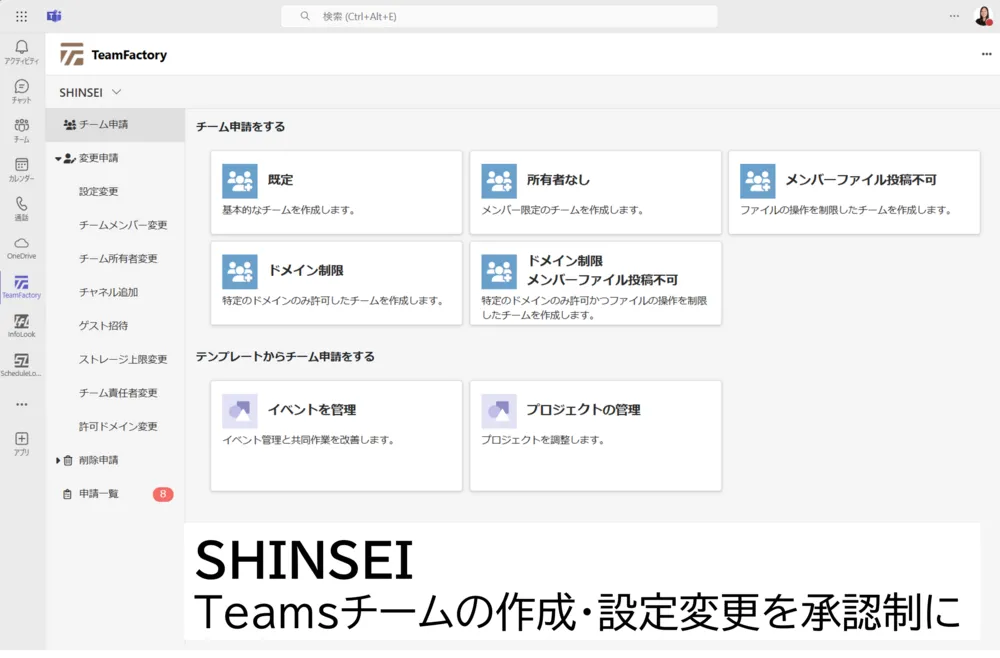Viewport: 1000px width, 658px height.
Task: Click text 特定のドメインのみ許可したチームを作成します。
Action: (x=334, y=300)
